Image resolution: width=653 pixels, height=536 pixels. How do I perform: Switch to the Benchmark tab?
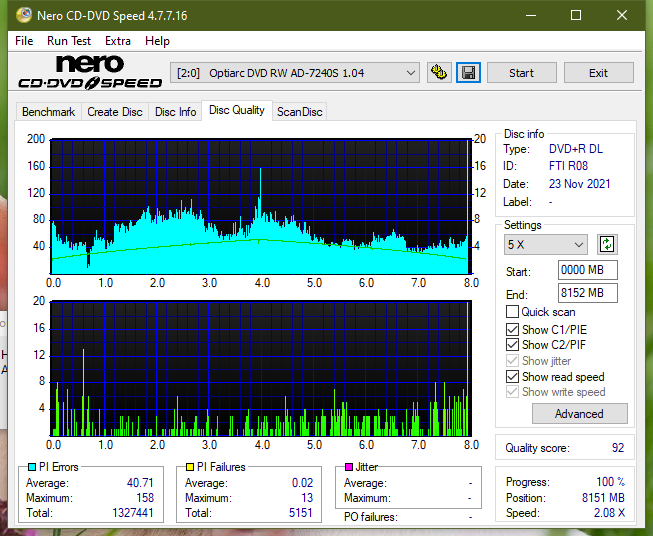click(49, 112)
